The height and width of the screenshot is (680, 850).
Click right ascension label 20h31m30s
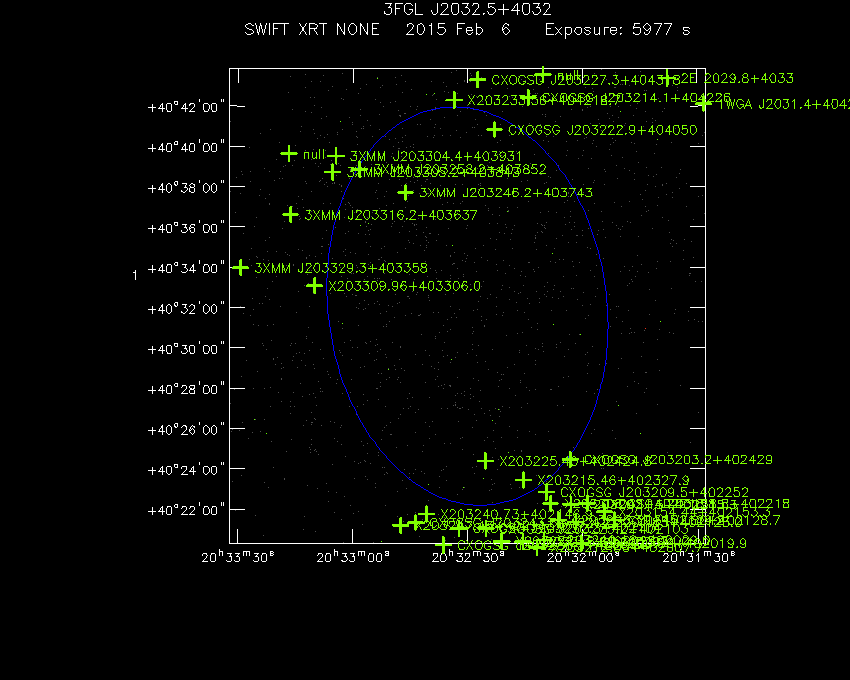point(699,557)
